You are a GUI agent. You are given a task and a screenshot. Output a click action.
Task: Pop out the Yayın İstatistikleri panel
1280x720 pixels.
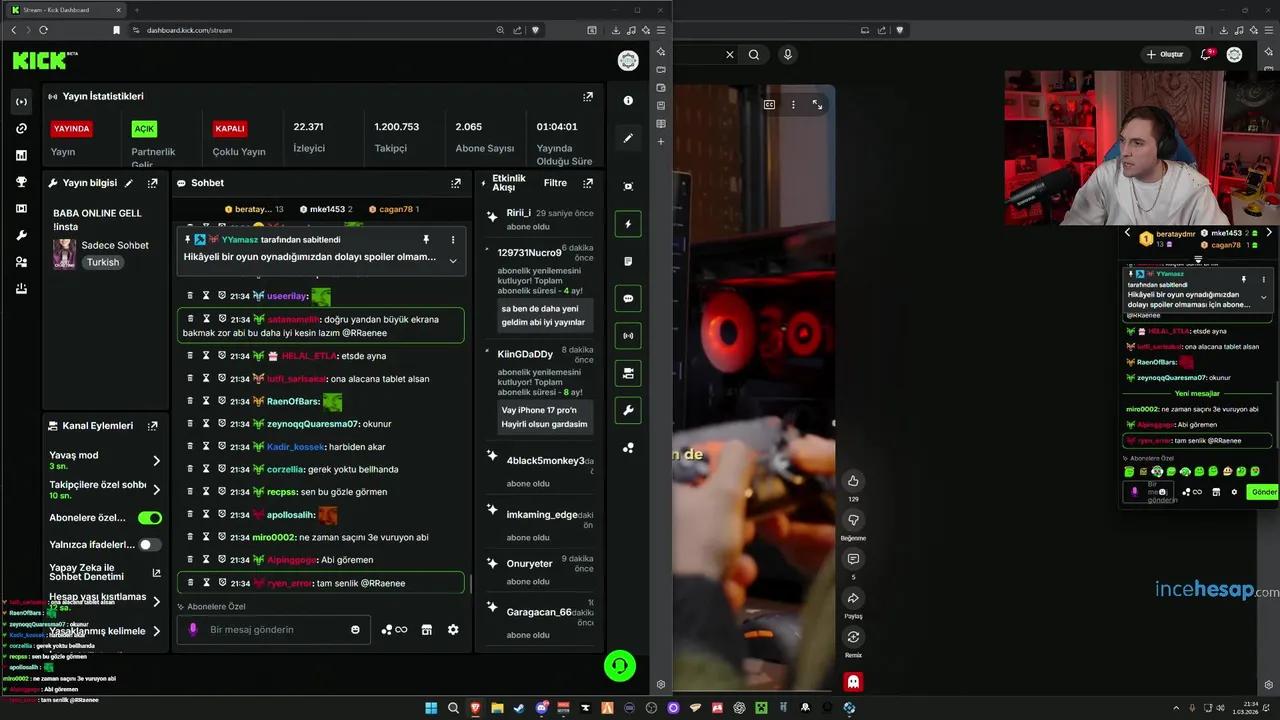coord(588,97)
